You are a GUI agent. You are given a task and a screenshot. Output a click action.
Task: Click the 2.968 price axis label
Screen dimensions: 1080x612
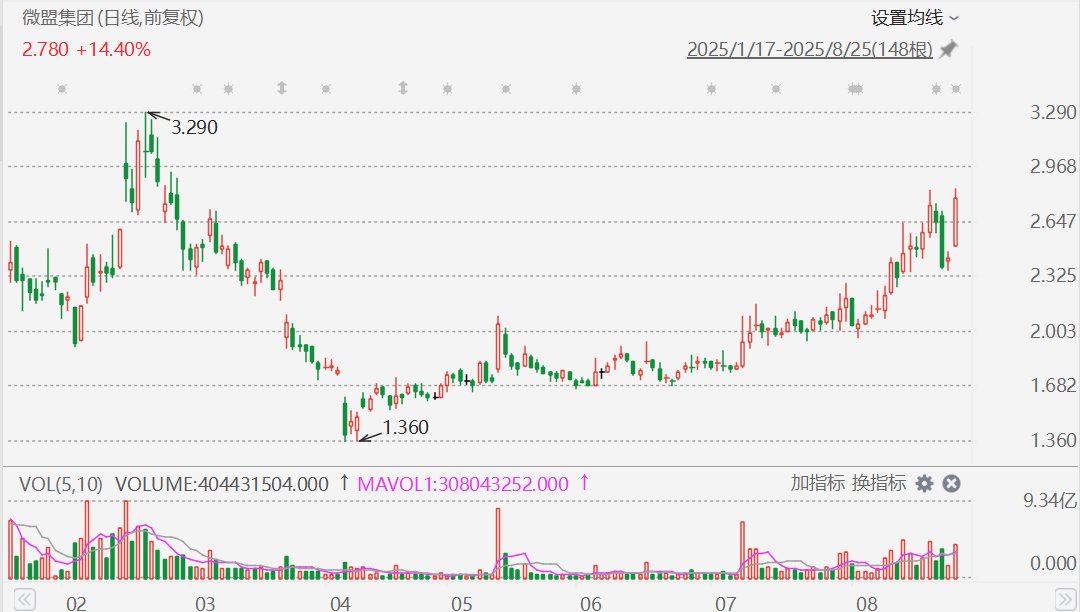(x=1053, y=166)
